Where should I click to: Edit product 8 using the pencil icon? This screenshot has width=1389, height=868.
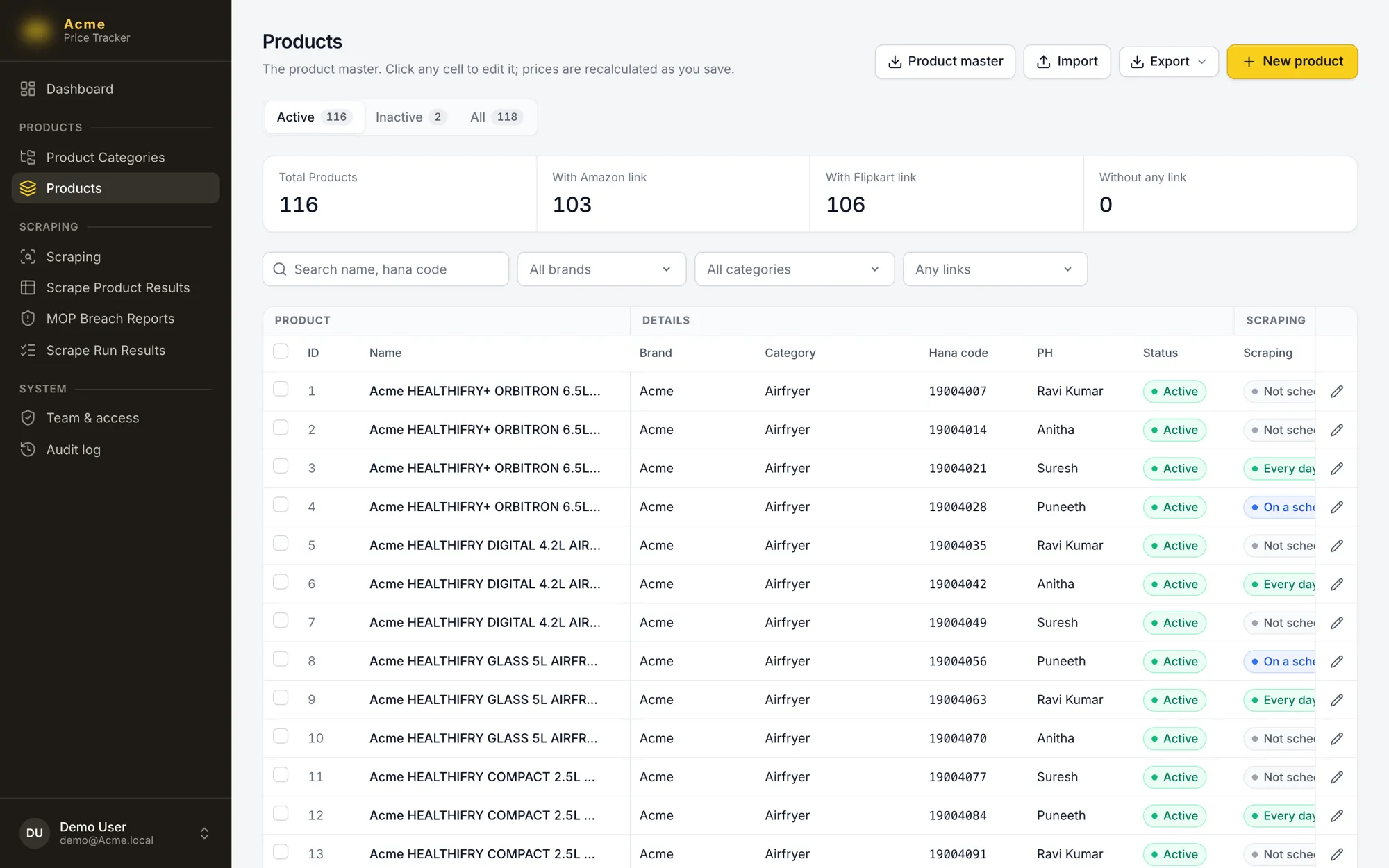pos(1337,662)
